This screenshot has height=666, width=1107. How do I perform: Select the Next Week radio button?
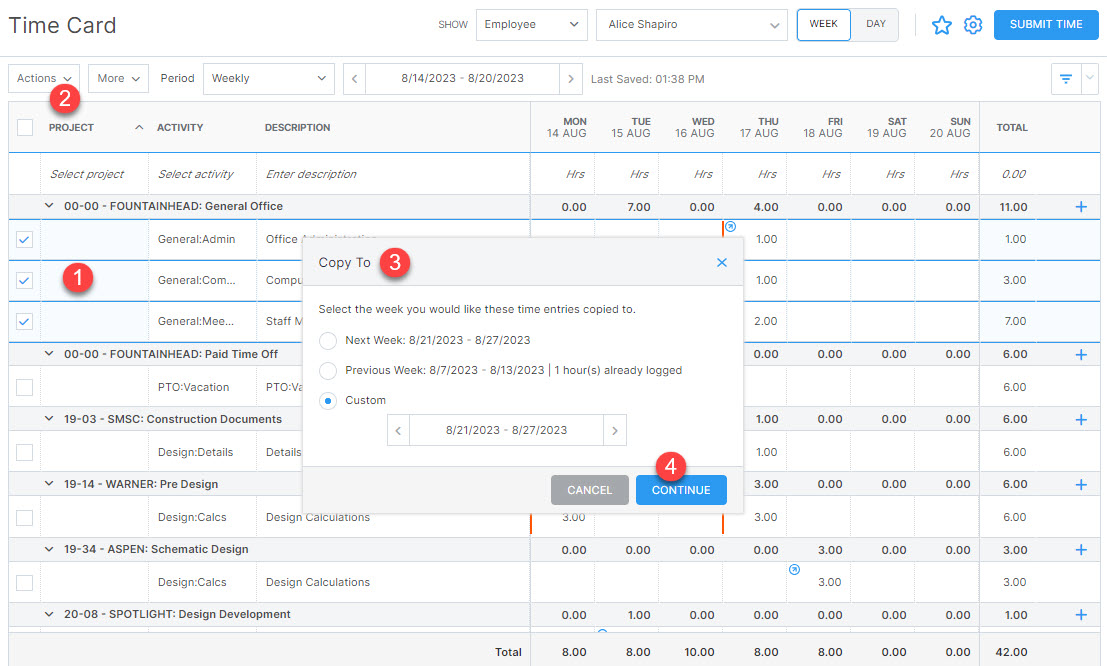[x=327, y=340]
